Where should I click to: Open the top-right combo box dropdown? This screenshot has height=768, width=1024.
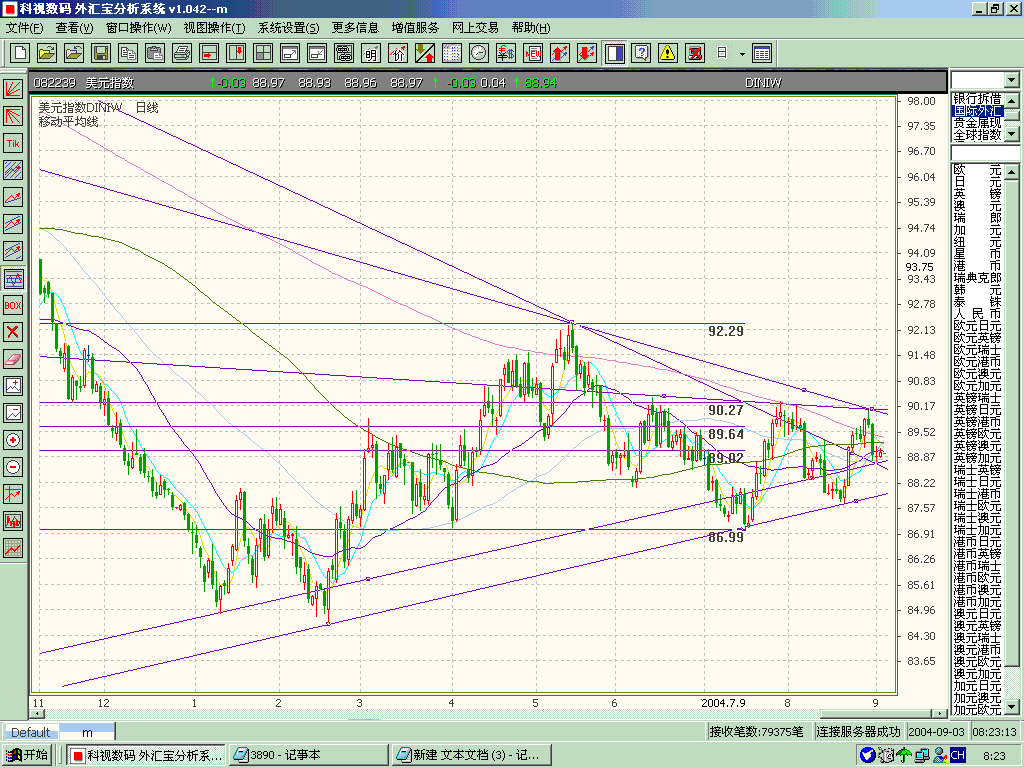[x=1012, y=80]
